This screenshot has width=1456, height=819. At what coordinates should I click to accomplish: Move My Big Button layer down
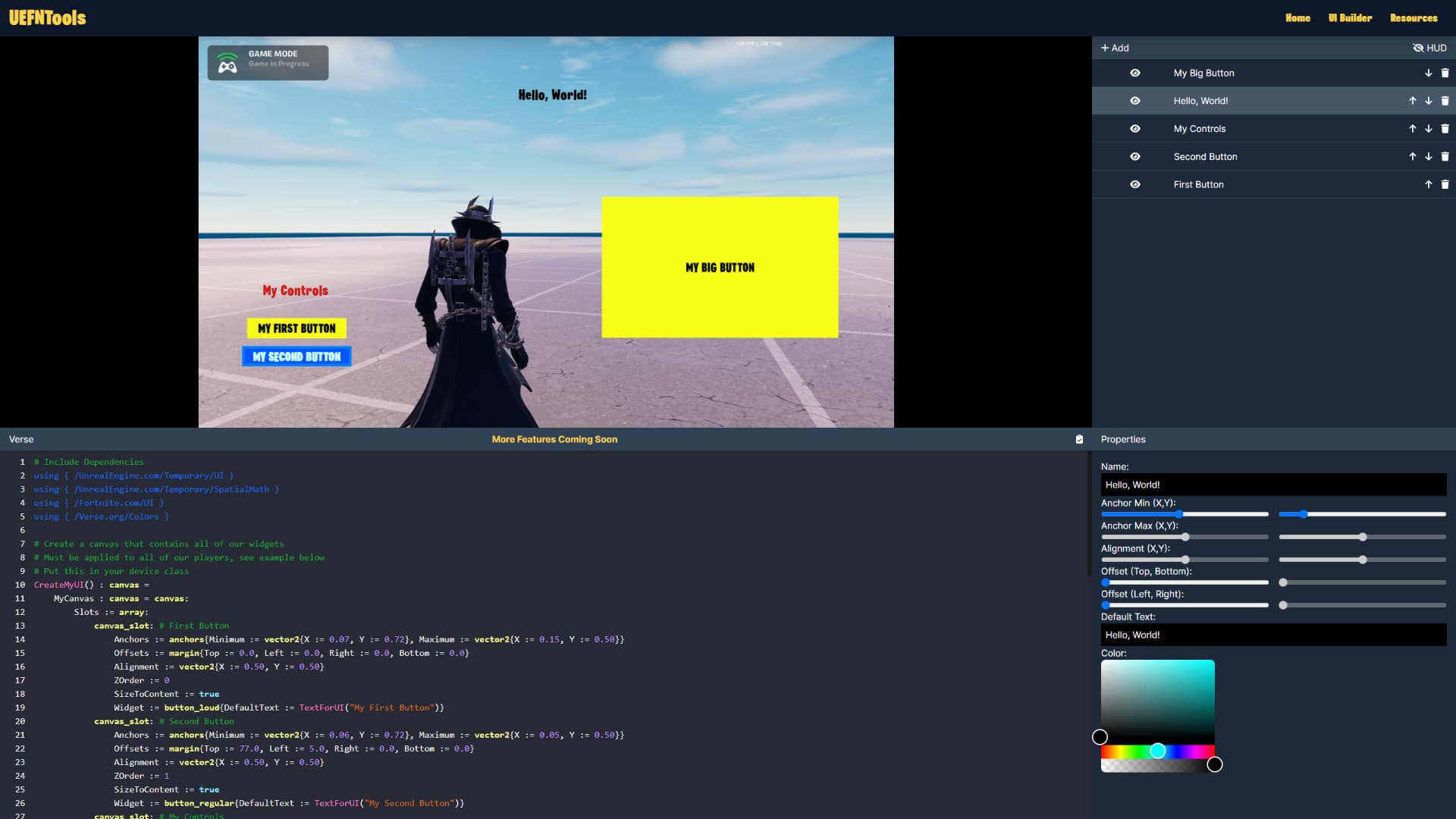(x=1428, y=73)
